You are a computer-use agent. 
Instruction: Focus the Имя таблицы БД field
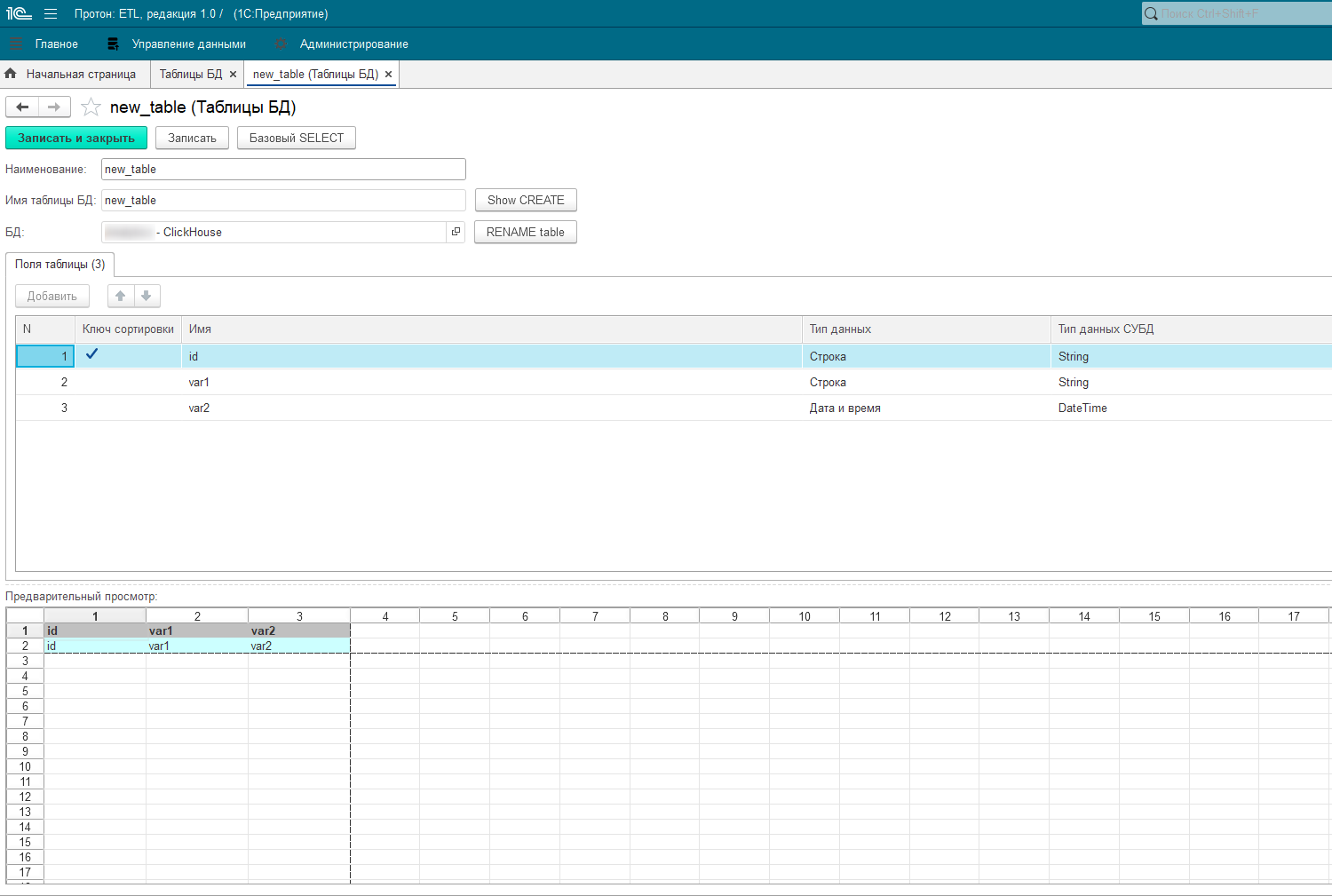pyautogui.click(x=283, y=200)
